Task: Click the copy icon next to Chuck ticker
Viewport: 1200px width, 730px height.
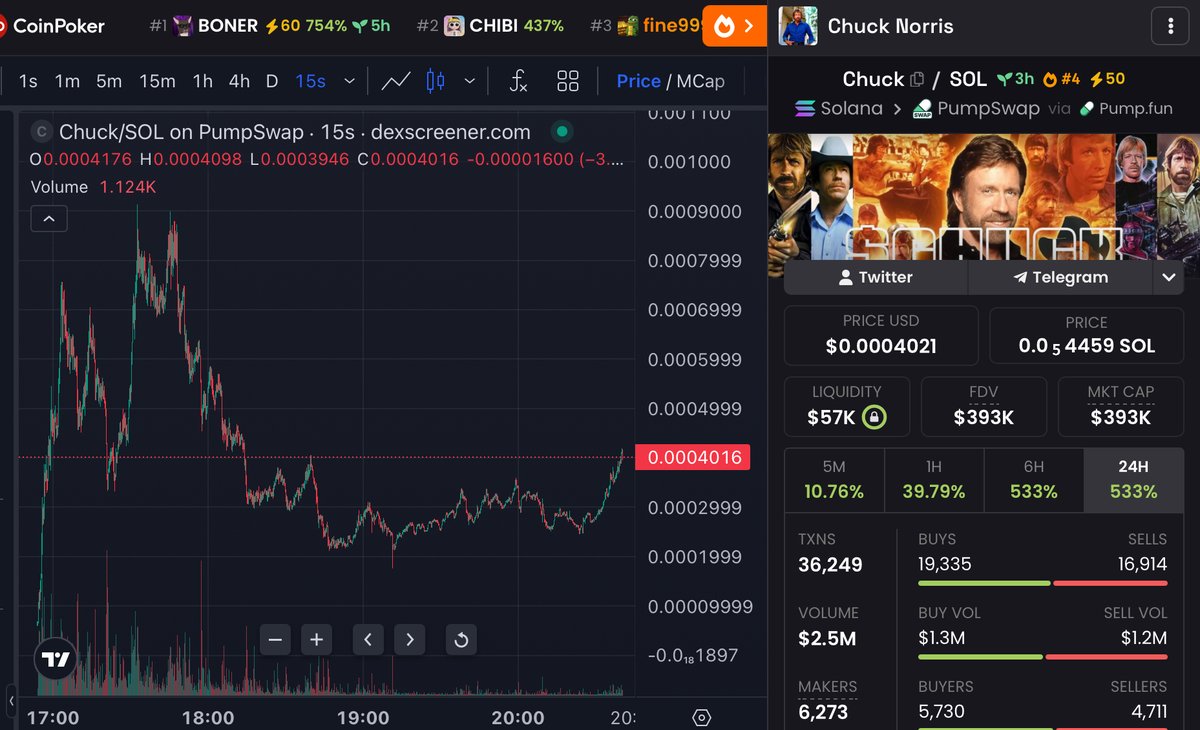Action: coord(916,78)
